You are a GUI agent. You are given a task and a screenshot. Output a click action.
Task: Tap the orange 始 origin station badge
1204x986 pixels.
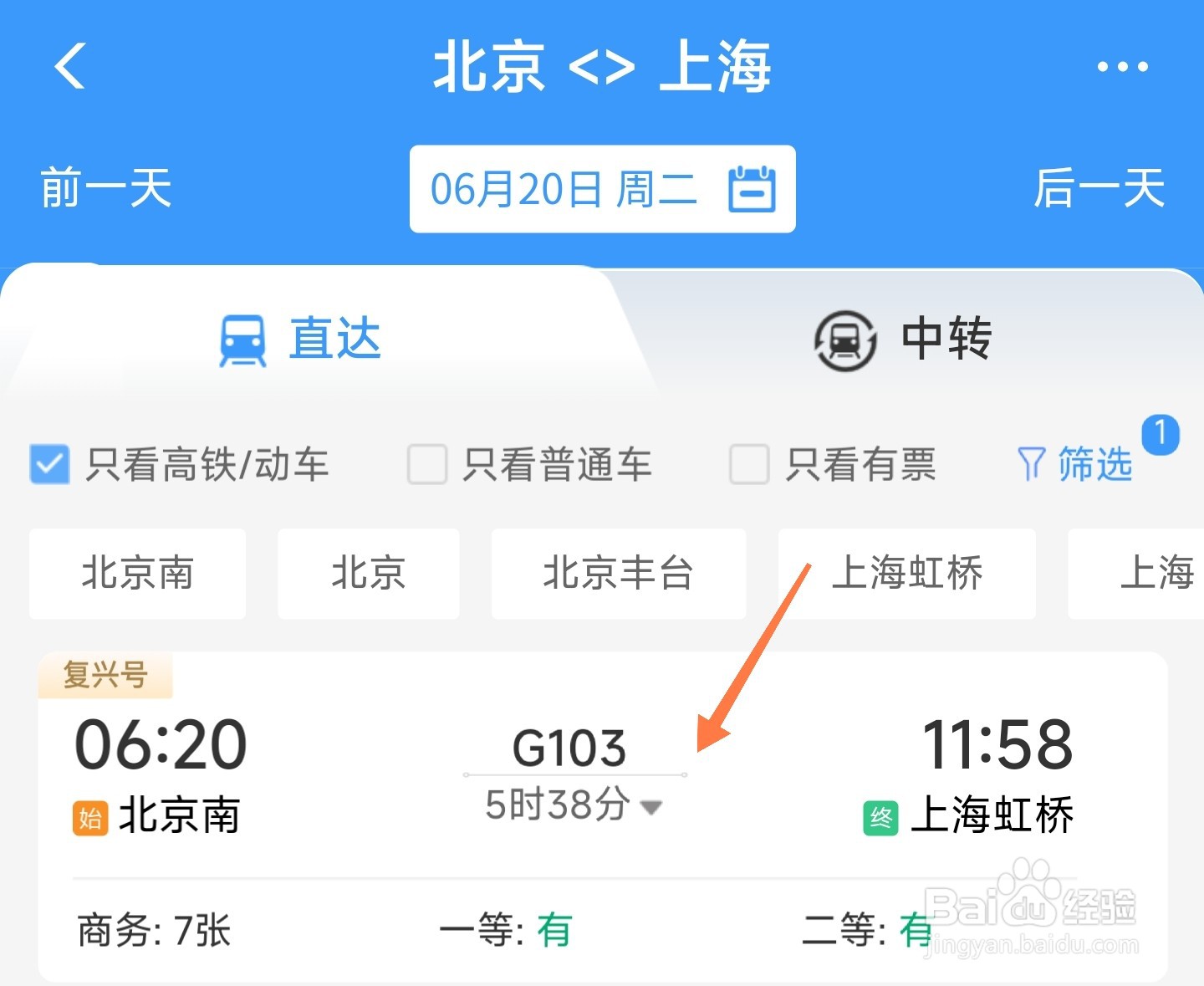pyautogui.click(x=90, y=818)
